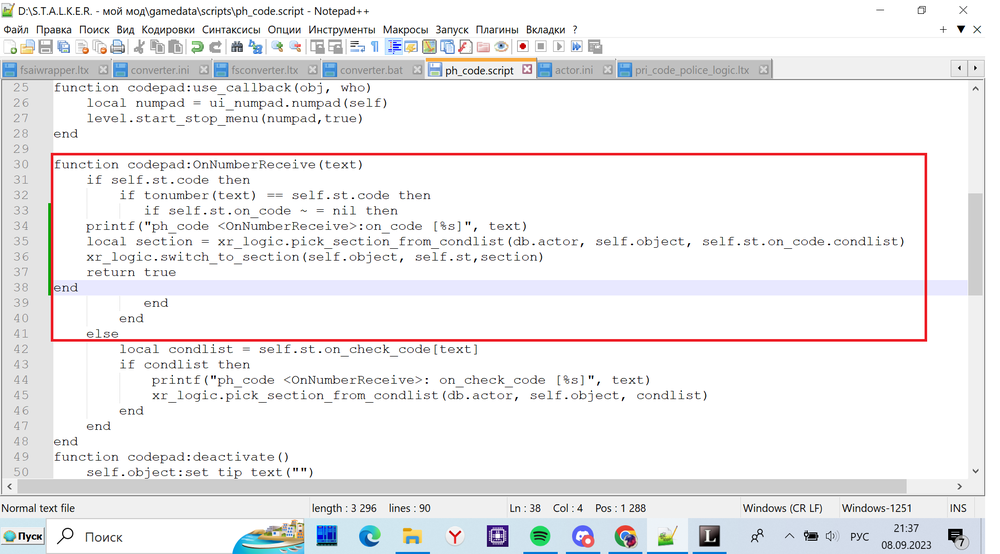Viewport: 1000px width, 554px height.
Task: Expand the hidden system tray icons chevron
Action: tap(789, 537)
